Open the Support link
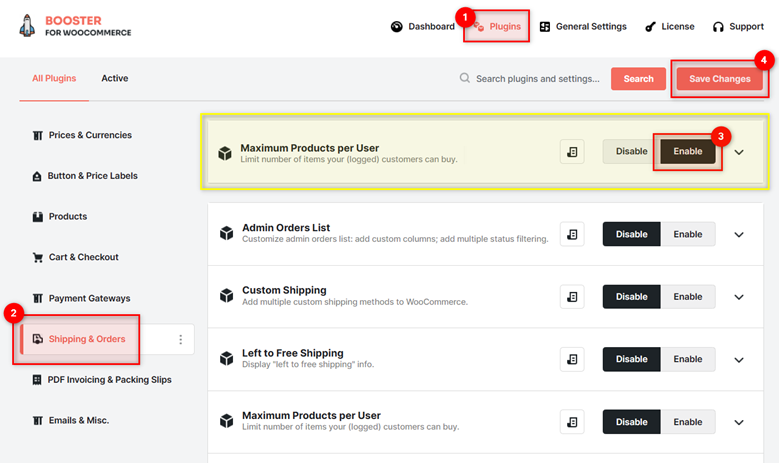This screenshot has width=779, height=463. coord(738,26)
